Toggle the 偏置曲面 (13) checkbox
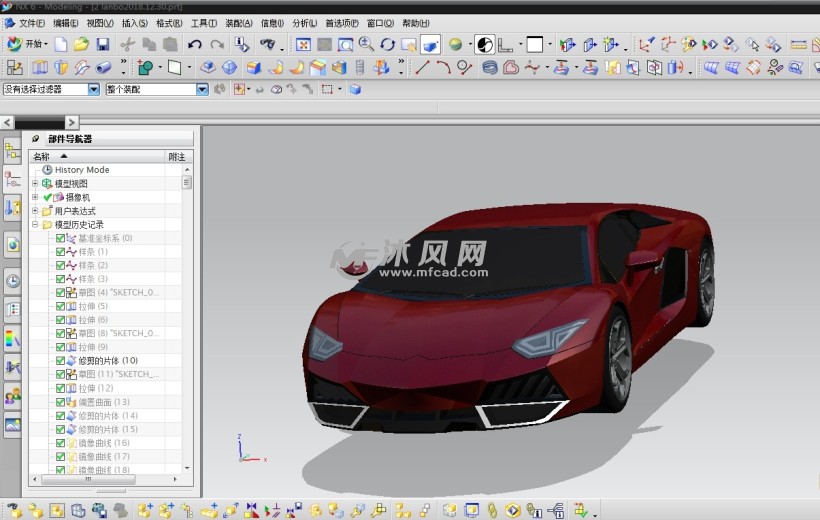This screenshot has width=820, height=520. pos(60,402)
